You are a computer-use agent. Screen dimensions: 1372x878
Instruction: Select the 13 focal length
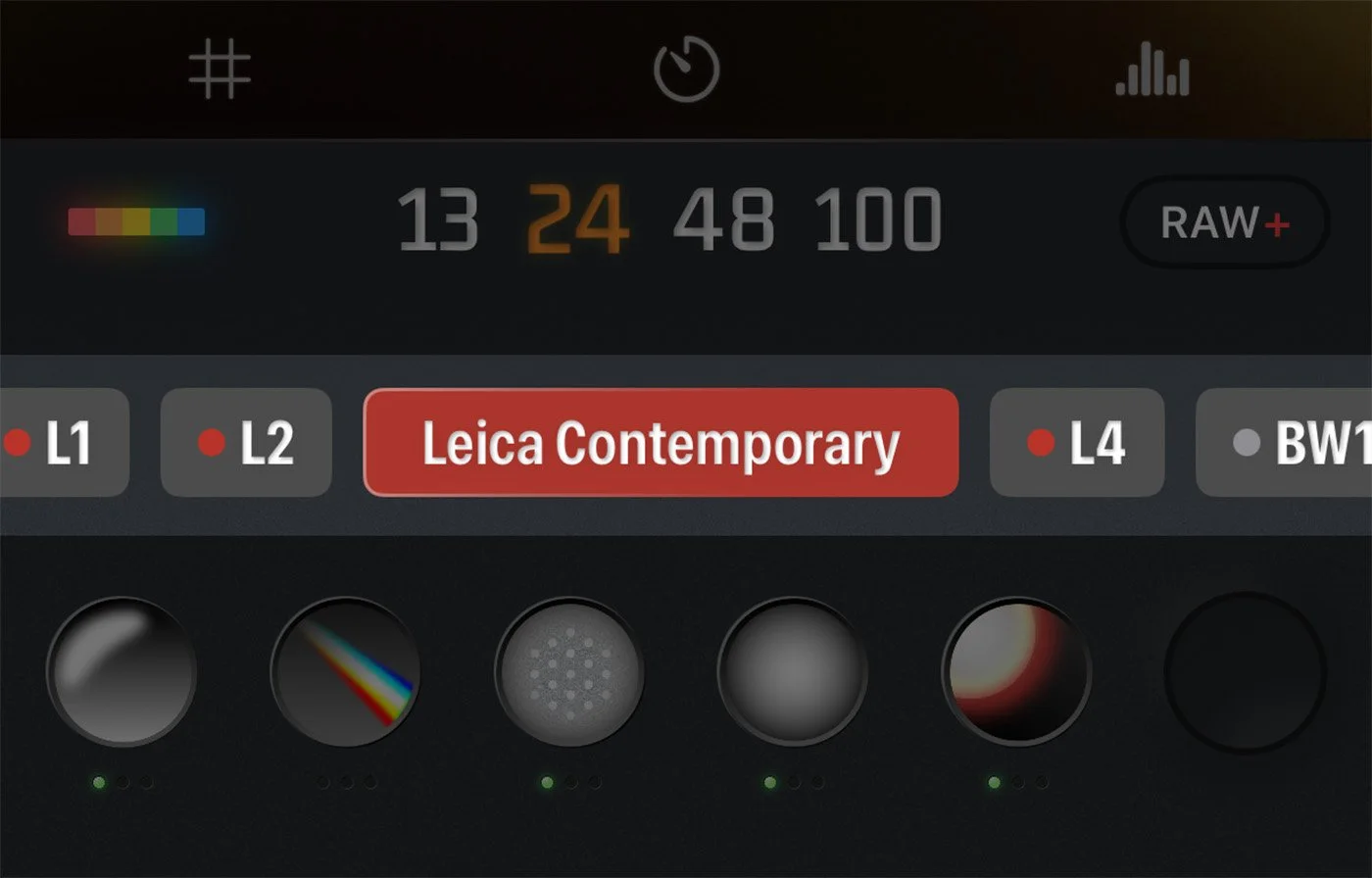(438, 220)
